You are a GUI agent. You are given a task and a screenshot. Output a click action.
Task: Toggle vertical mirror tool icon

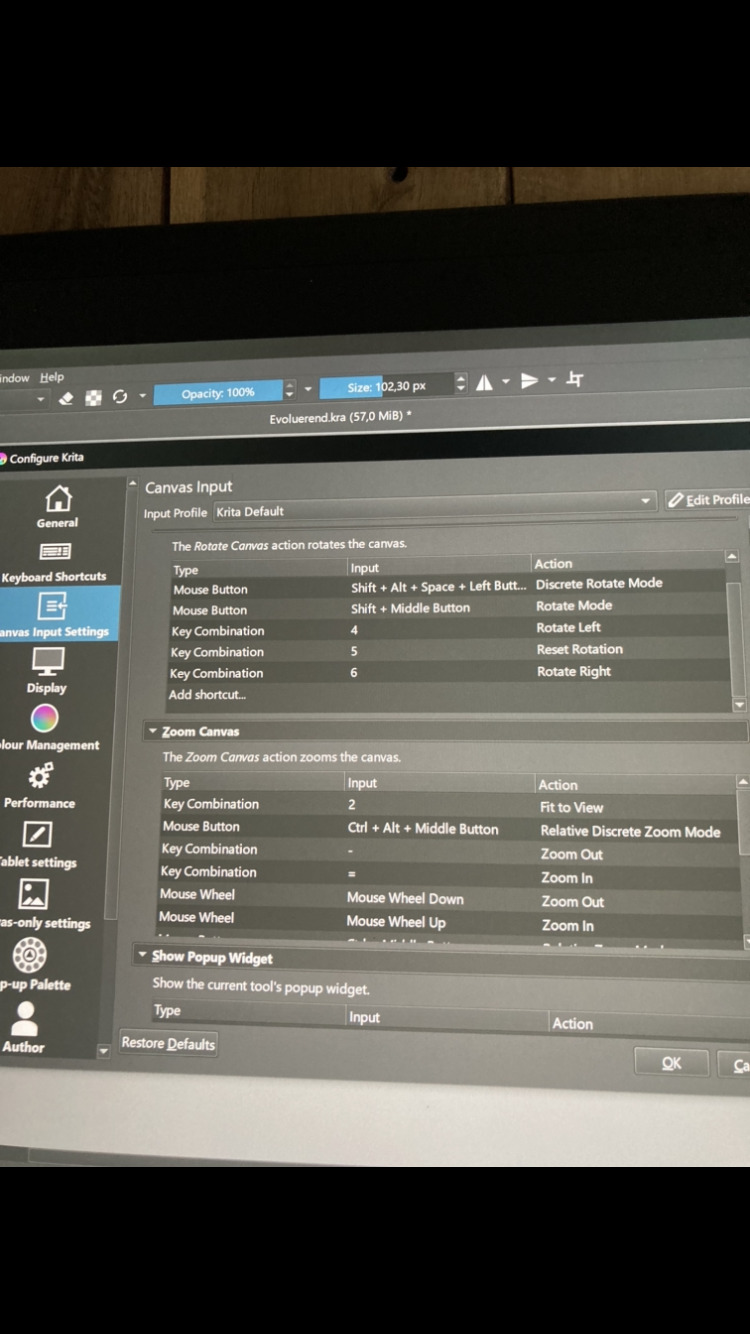[x=530, y=380]
